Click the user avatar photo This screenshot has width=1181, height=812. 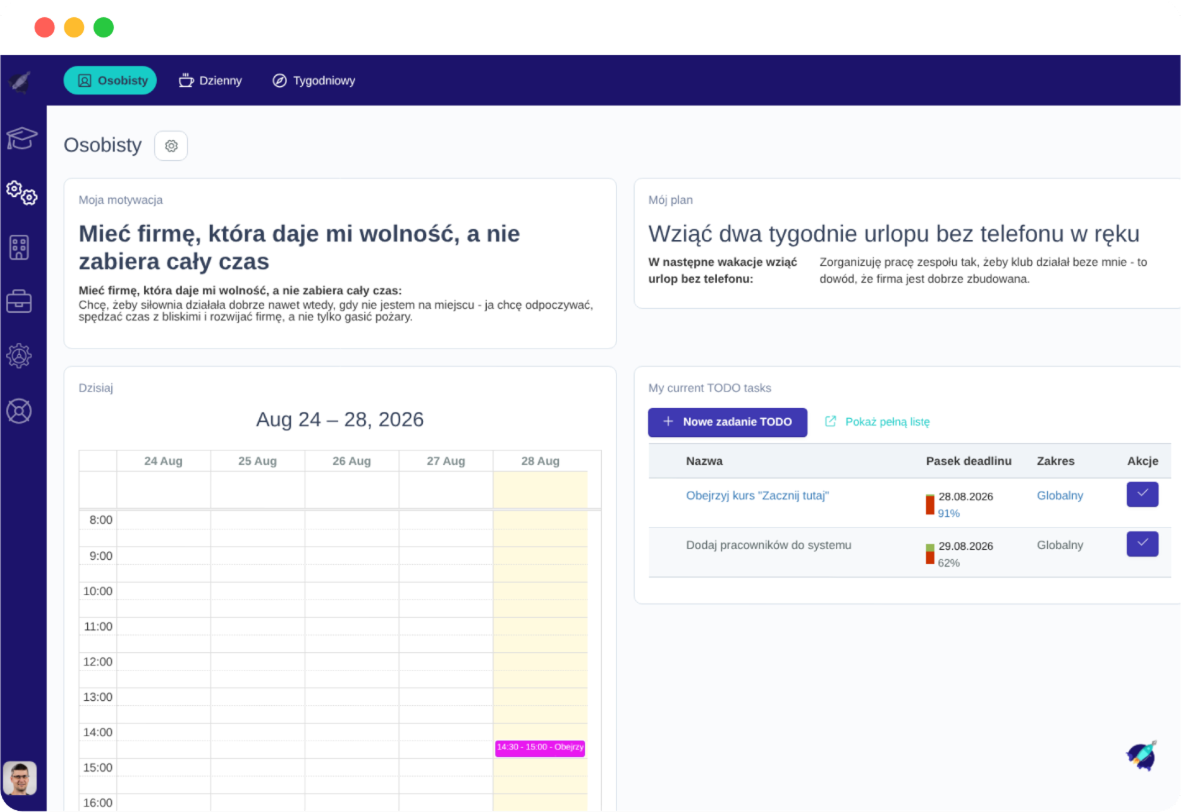coord(20,778)
